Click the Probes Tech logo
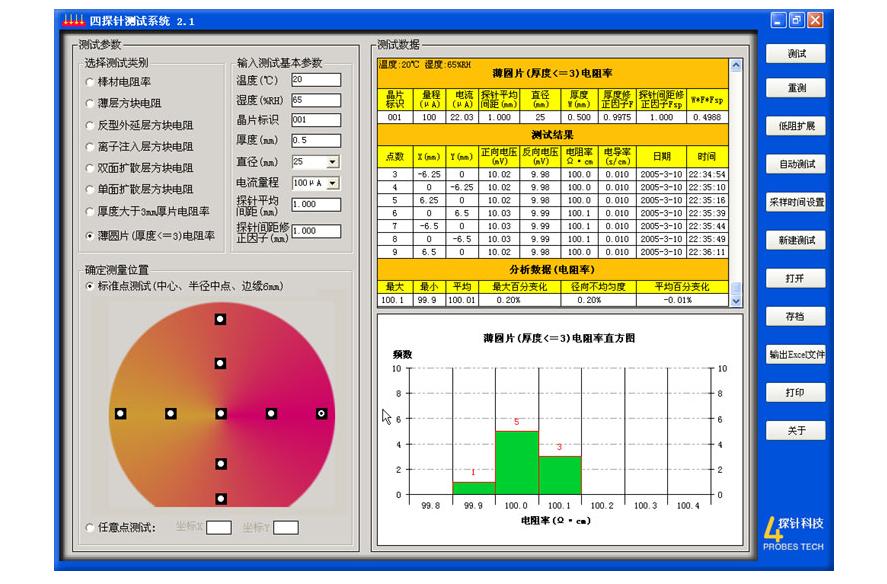The width and height of the screenshot is (887, 584). (x=793, y=533)
